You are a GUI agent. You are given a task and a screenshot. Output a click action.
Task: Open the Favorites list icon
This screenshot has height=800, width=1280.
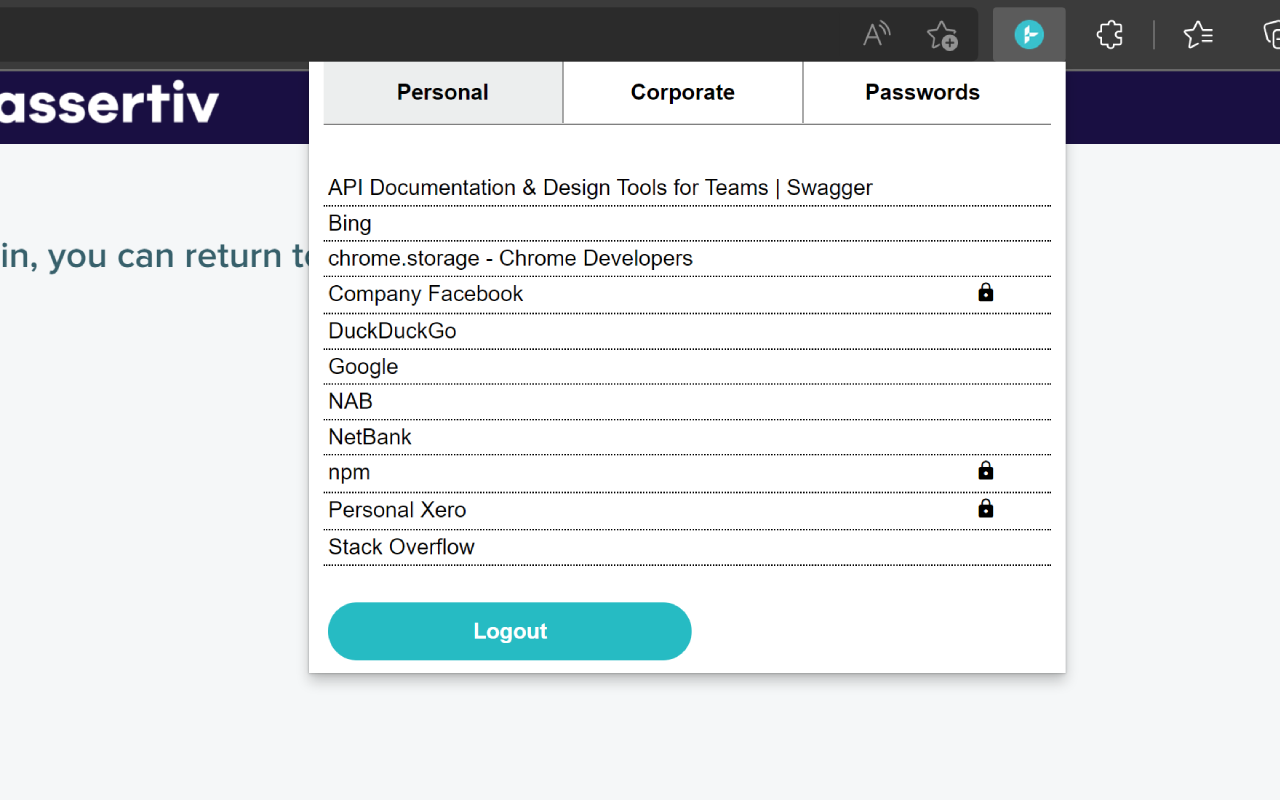coord(1198,35)
